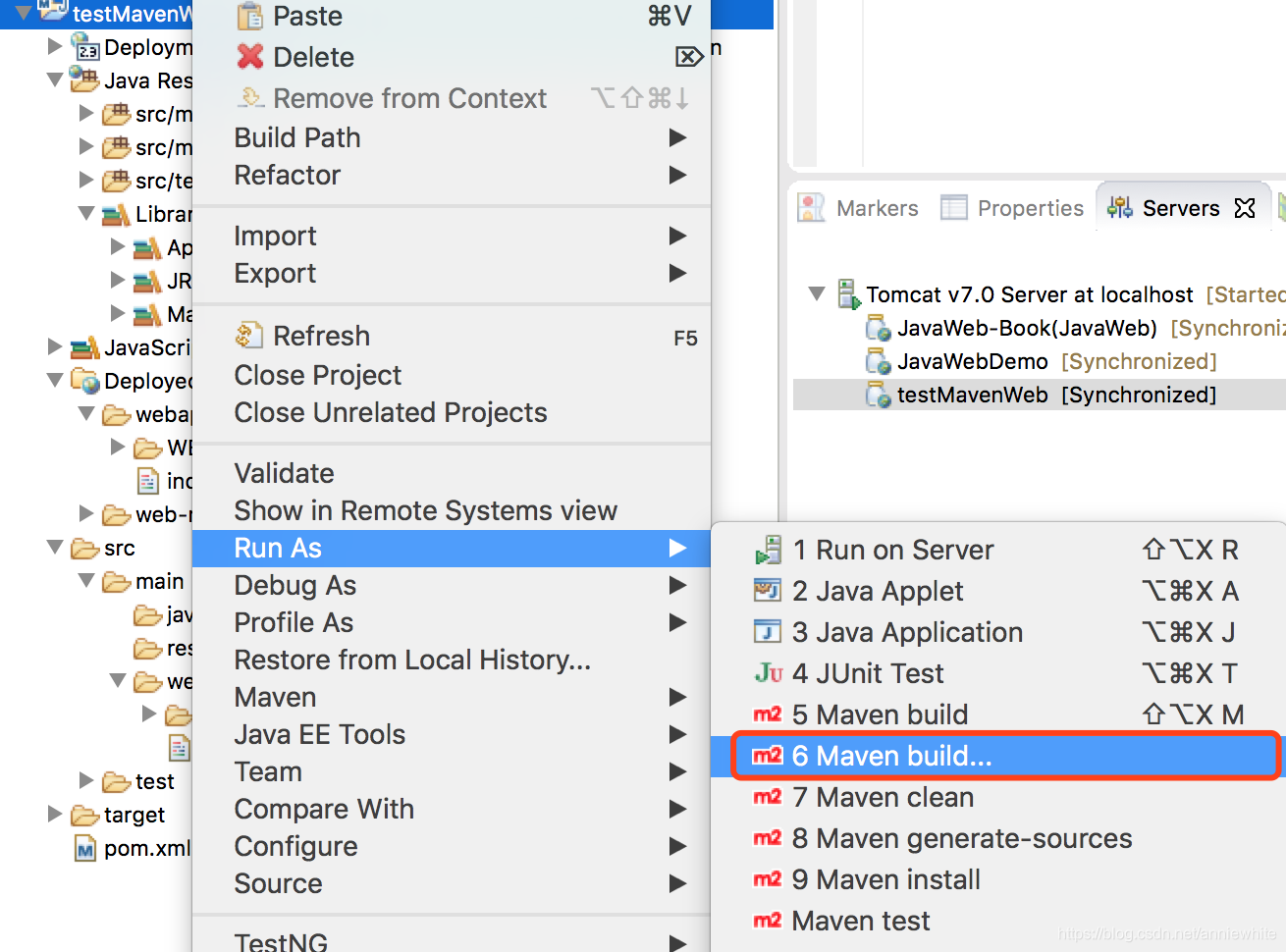Open the Source submenu

[x=452, y=883]
